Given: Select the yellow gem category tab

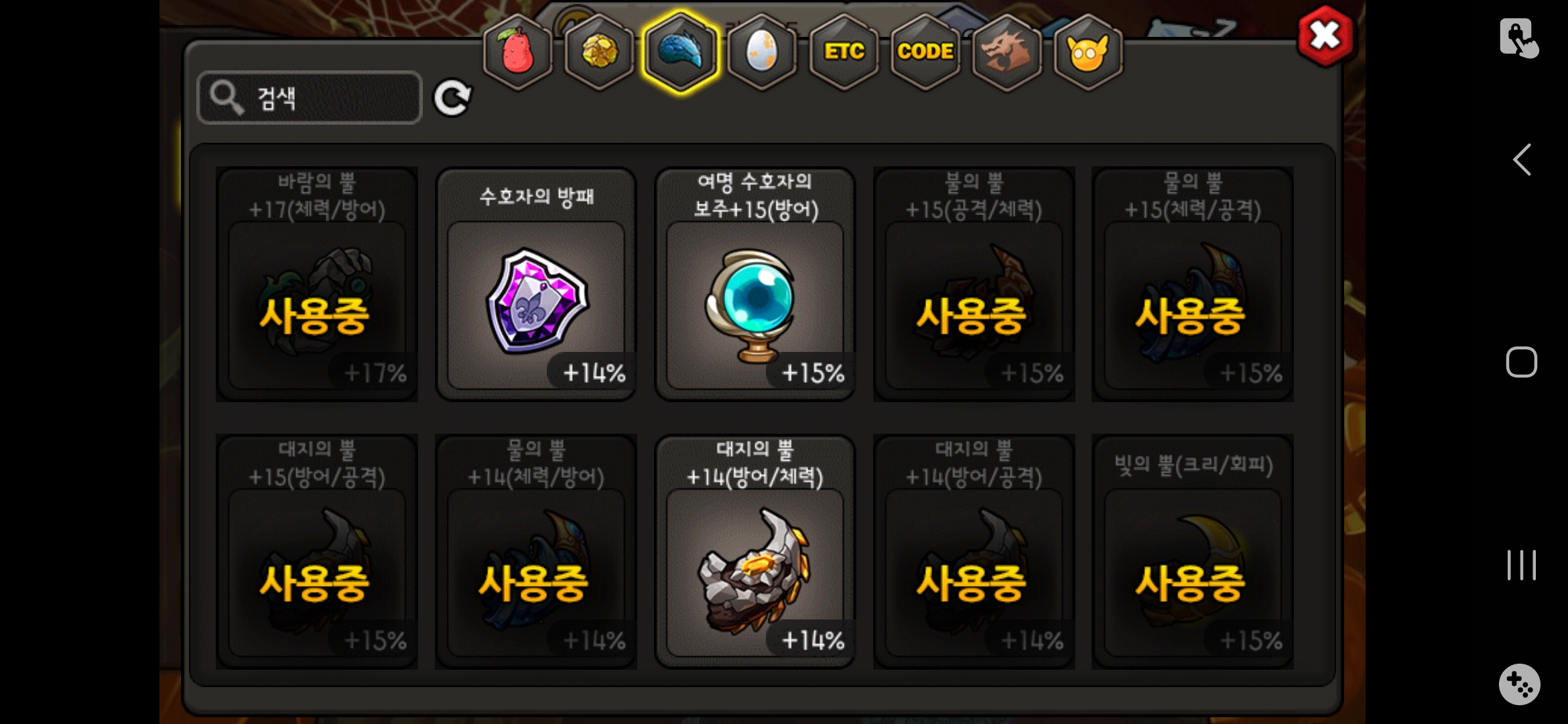Looking at the screenshot, I should point(599,52).
